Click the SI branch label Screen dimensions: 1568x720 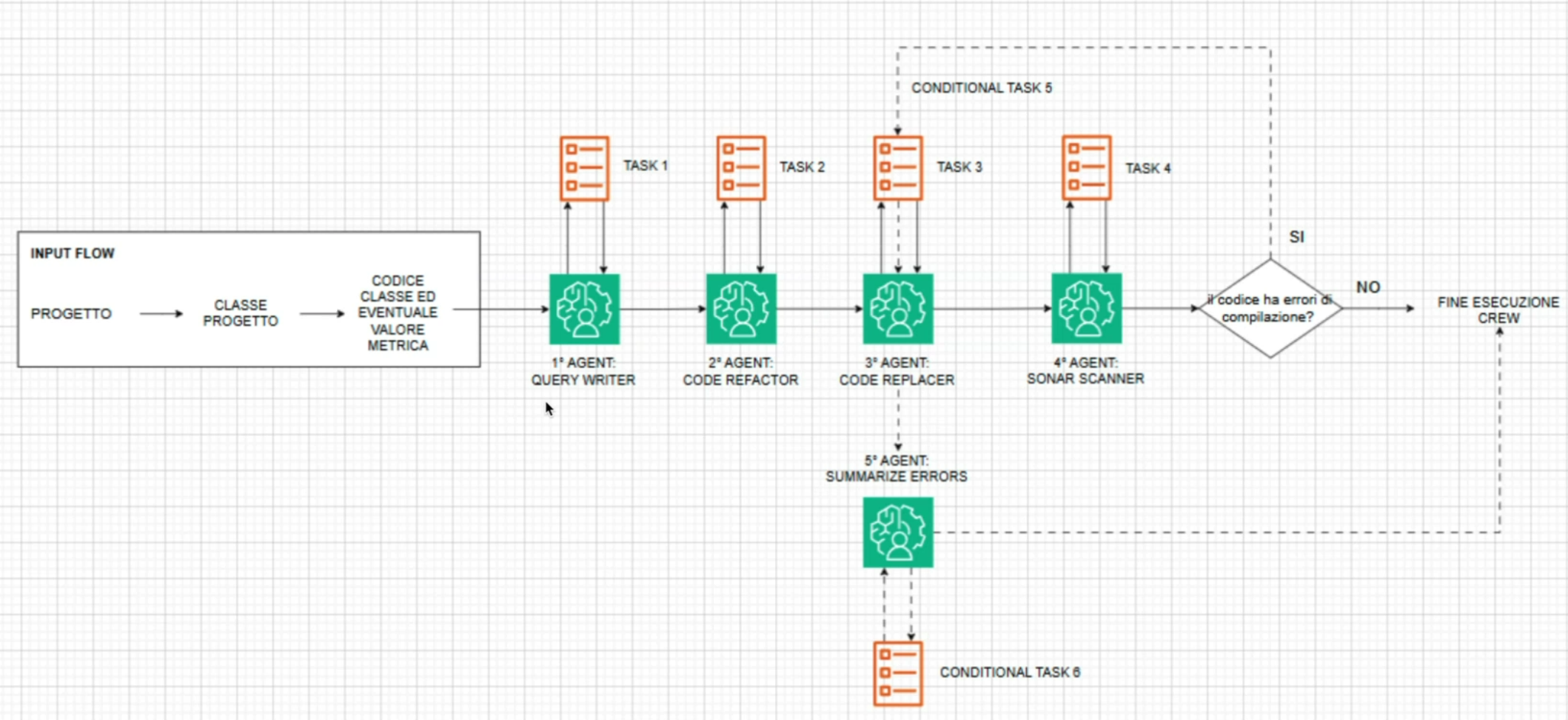coord(1296,237)
